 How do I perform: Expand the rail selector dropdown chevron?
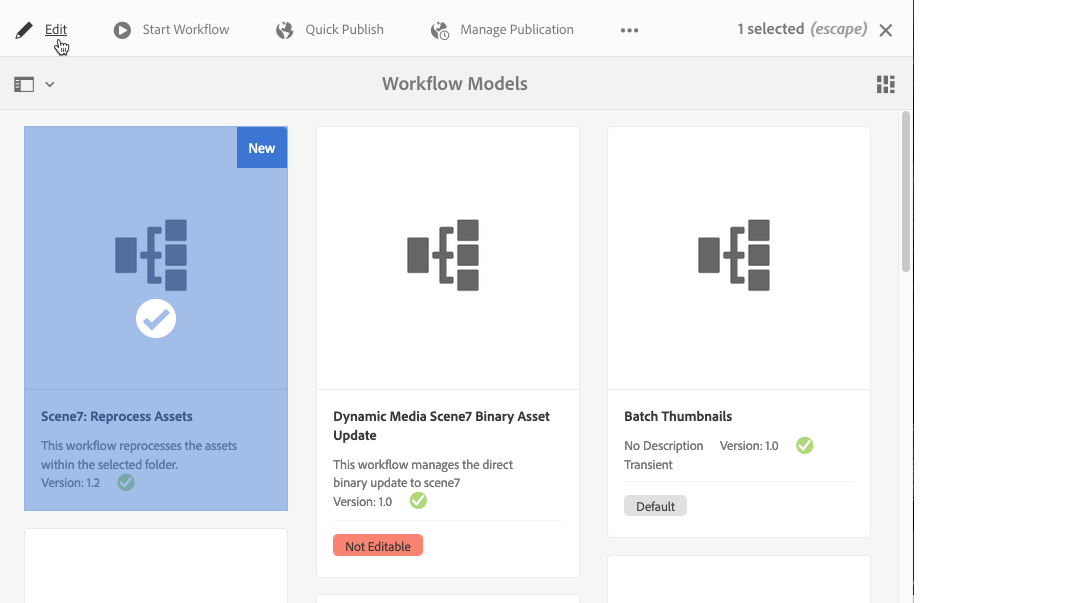pyautogui.click(x=50, y=84)
